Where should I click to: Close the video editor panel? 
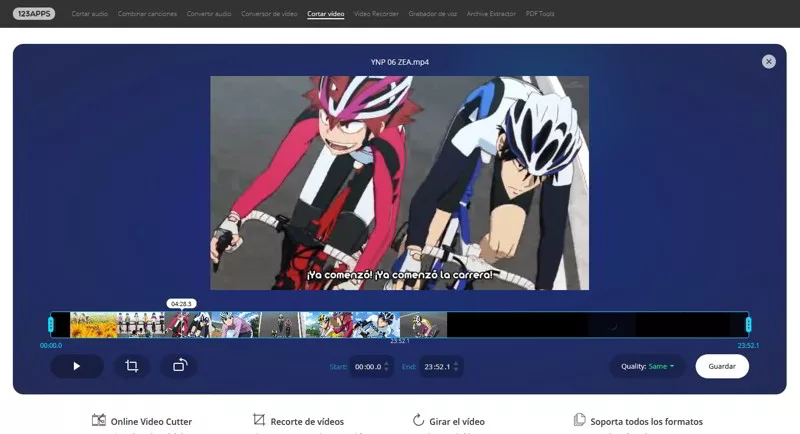coord(768,61)
